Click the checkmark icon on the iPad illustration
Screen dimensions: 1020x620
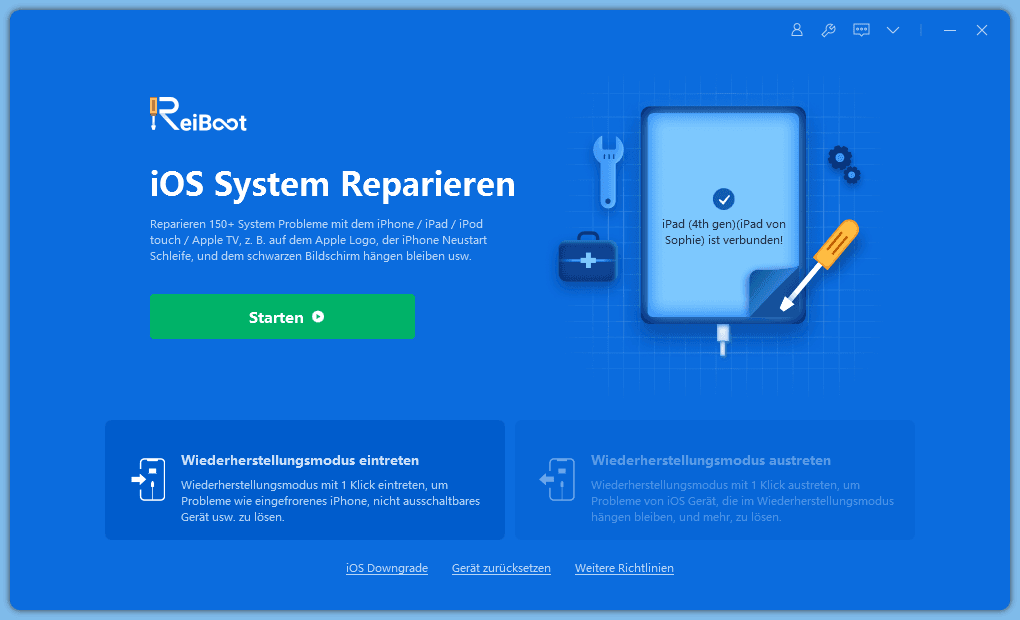point(723,198)
